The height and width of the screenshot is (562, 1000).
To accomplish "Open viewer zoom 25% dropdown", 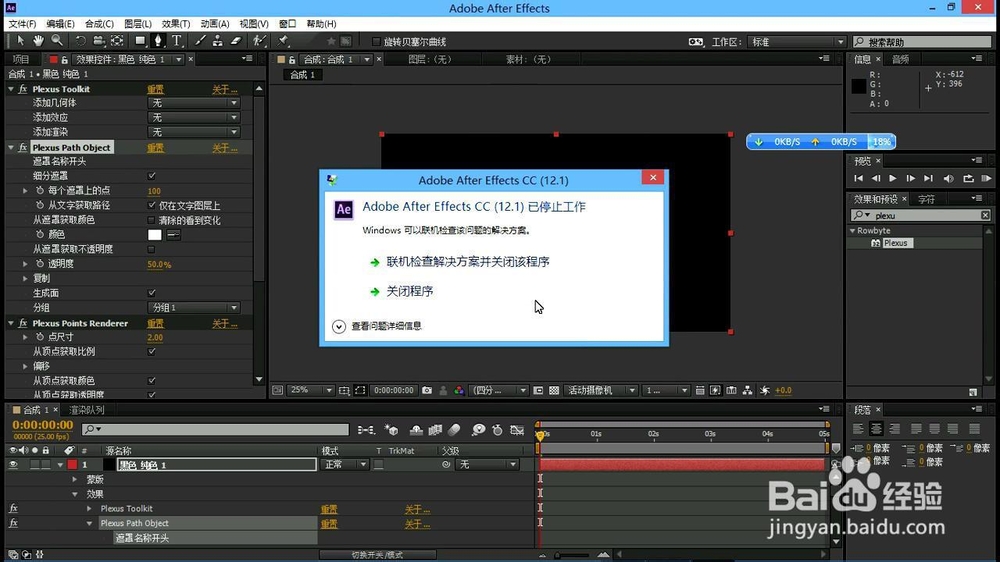I will tap(311, 390).
